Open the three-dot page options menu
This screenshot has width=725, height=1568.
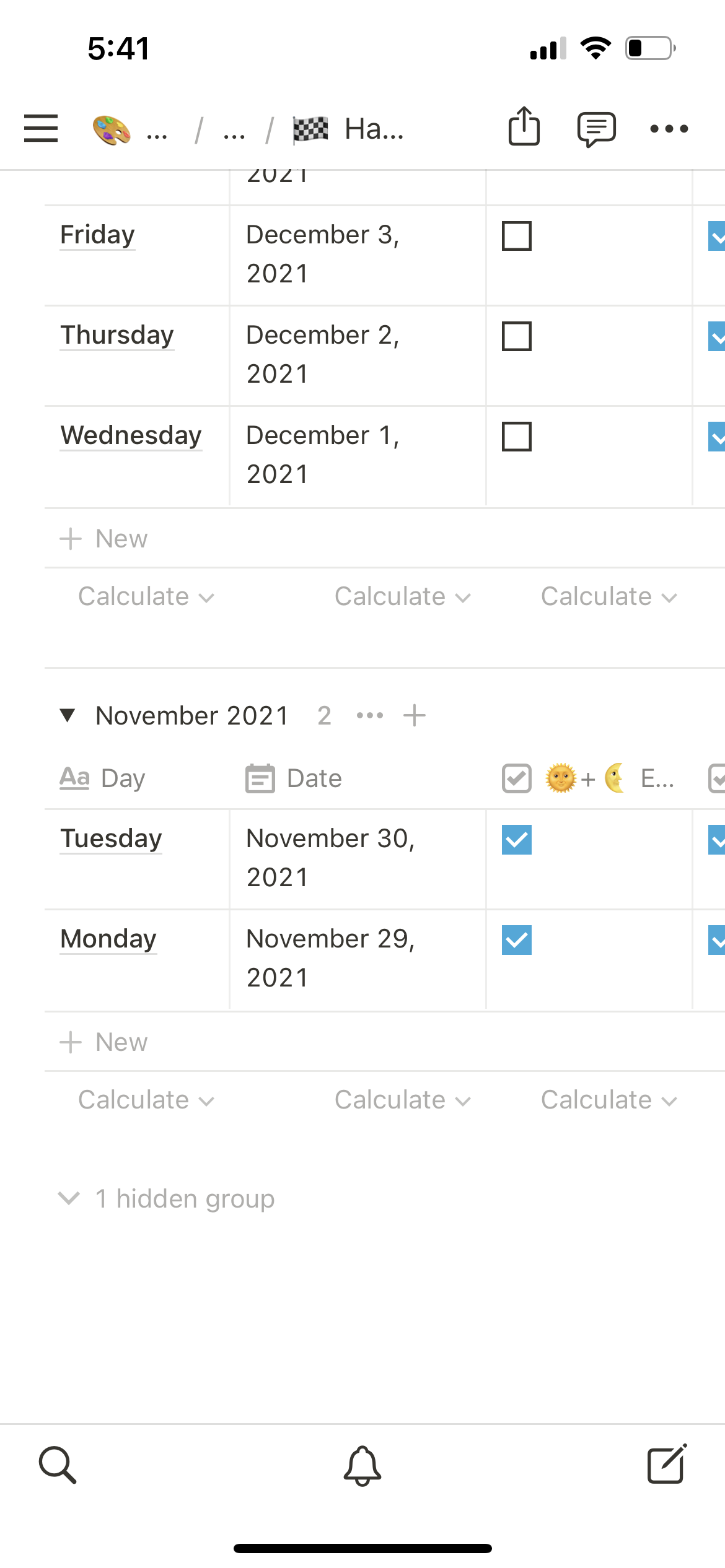pos(669,129)
